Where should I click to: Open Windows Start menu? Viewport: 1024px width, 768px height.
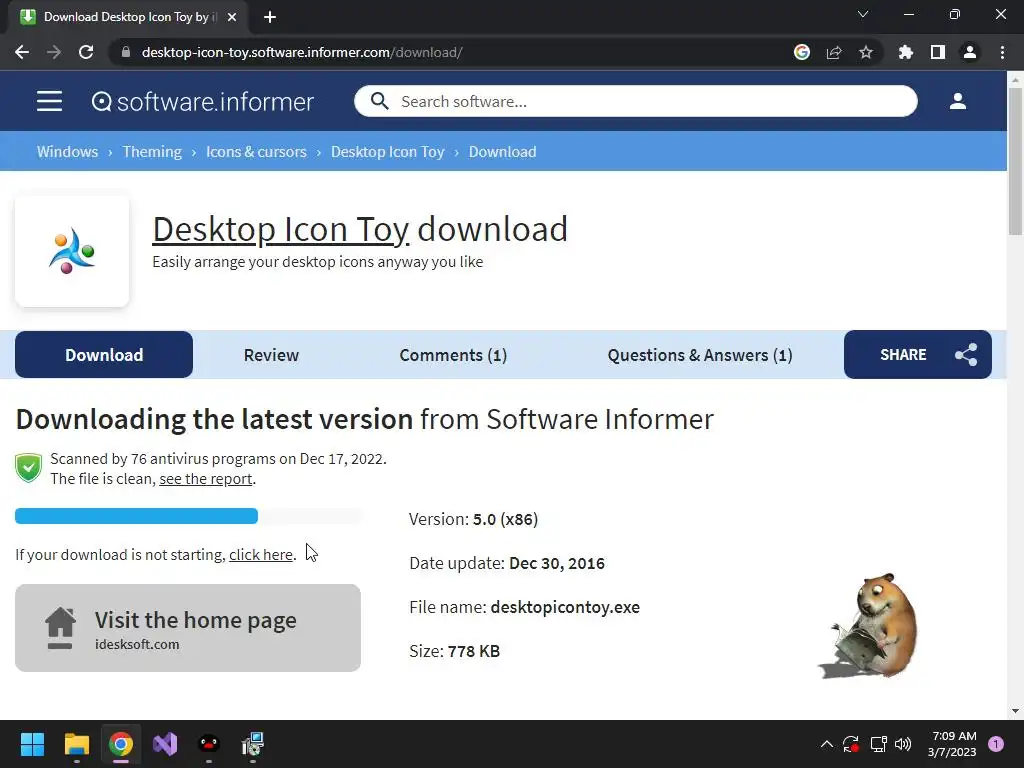point(32,744)
